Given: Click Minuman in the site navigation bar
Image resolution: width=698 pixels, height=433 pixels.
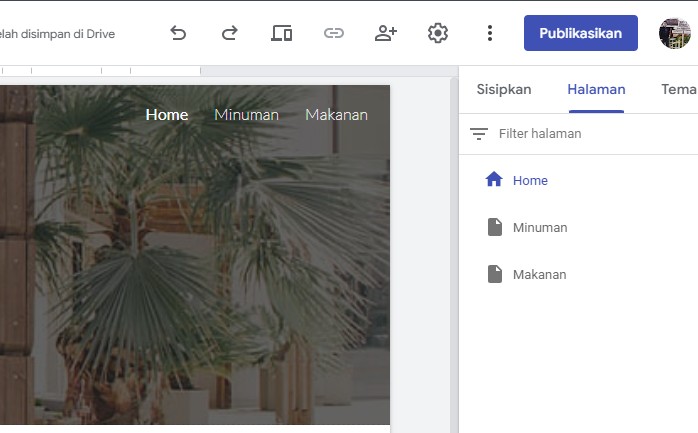Looking at the screenshot, I should pyautogui.click(x=247, y=115).
